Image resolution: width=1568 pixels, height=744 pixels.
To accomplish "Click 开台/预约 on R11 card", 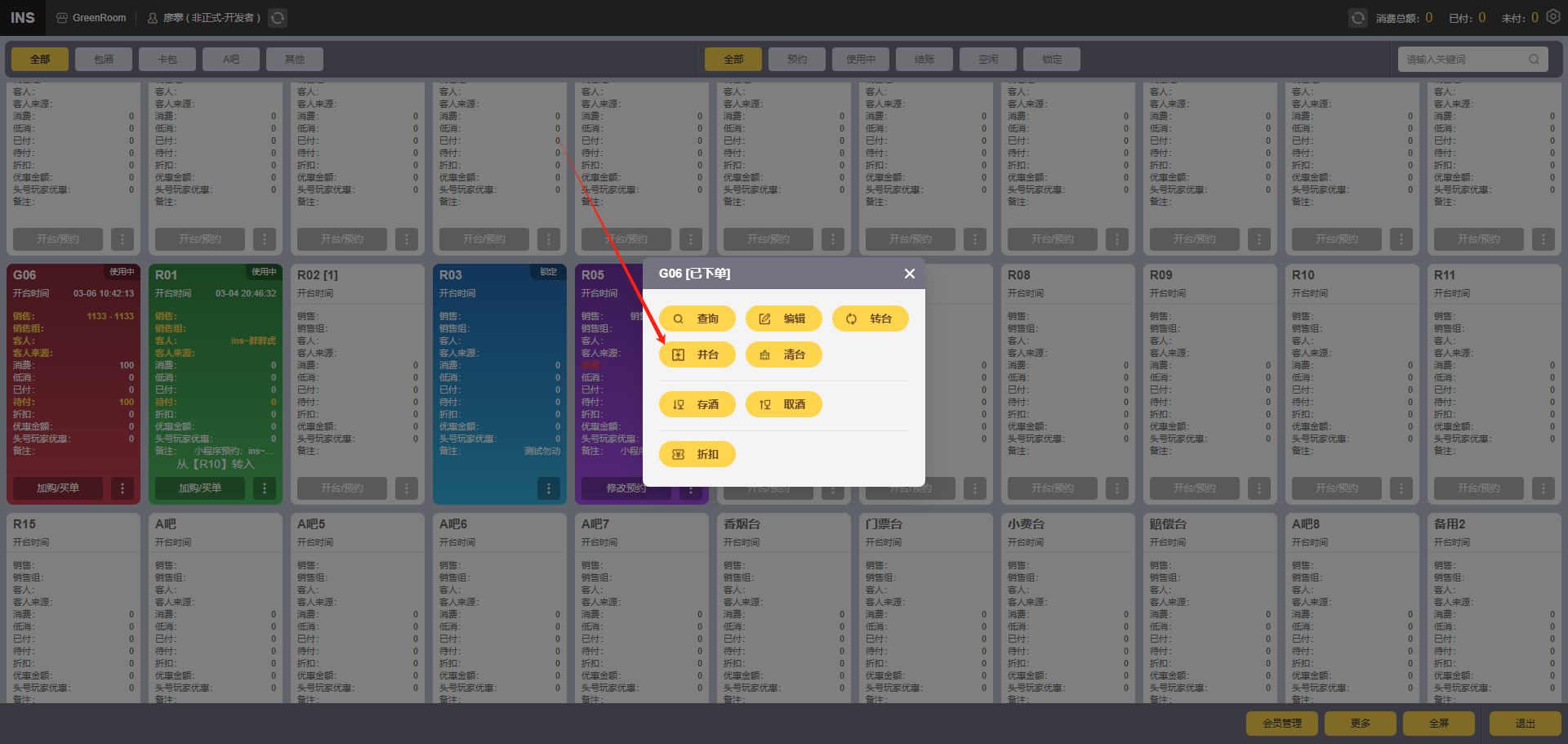I will click(x=1479, y=488).
